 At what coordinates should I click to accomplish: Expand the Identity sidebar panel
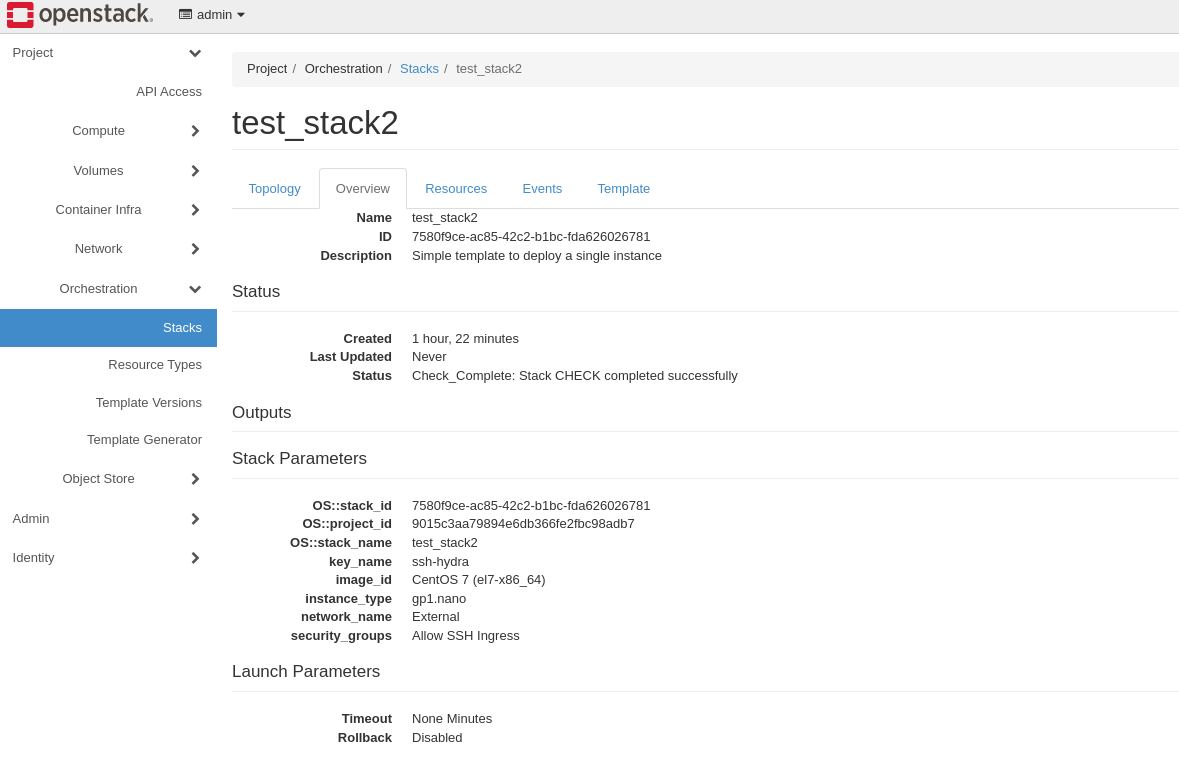tap(195, 558)
